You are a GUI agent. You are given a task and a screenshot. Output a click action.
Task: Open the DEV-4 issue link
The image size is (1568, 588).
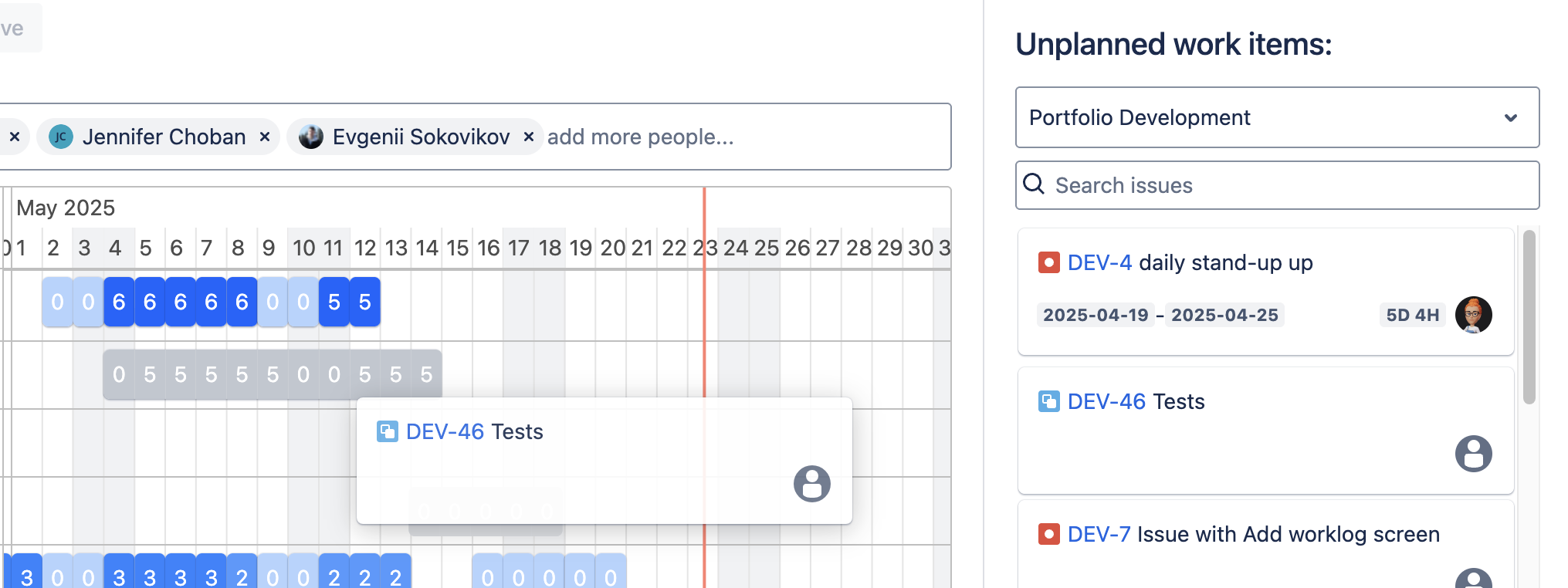click(1099, 263)
